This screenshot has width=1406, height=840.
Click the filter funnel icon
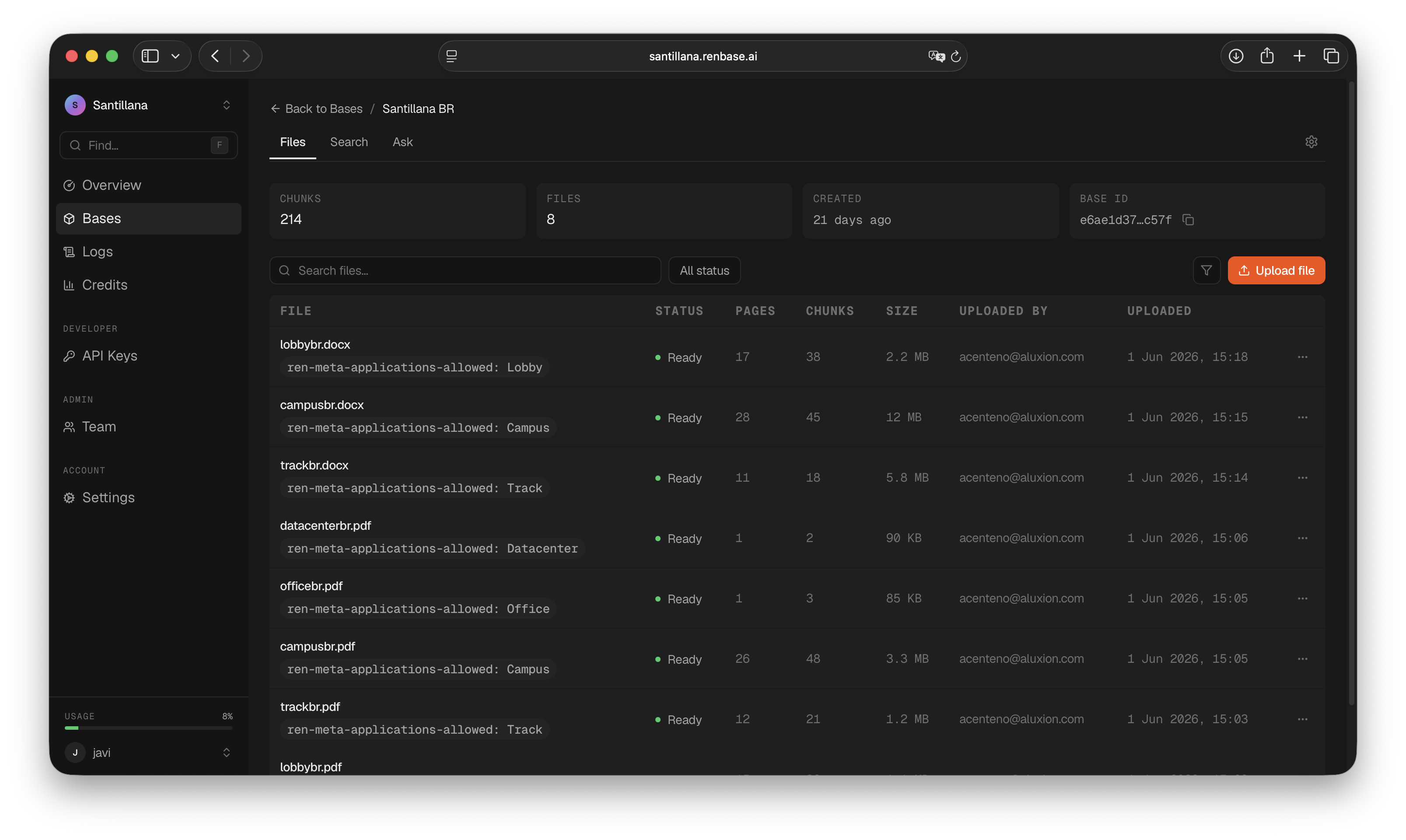coord(1206,270)
